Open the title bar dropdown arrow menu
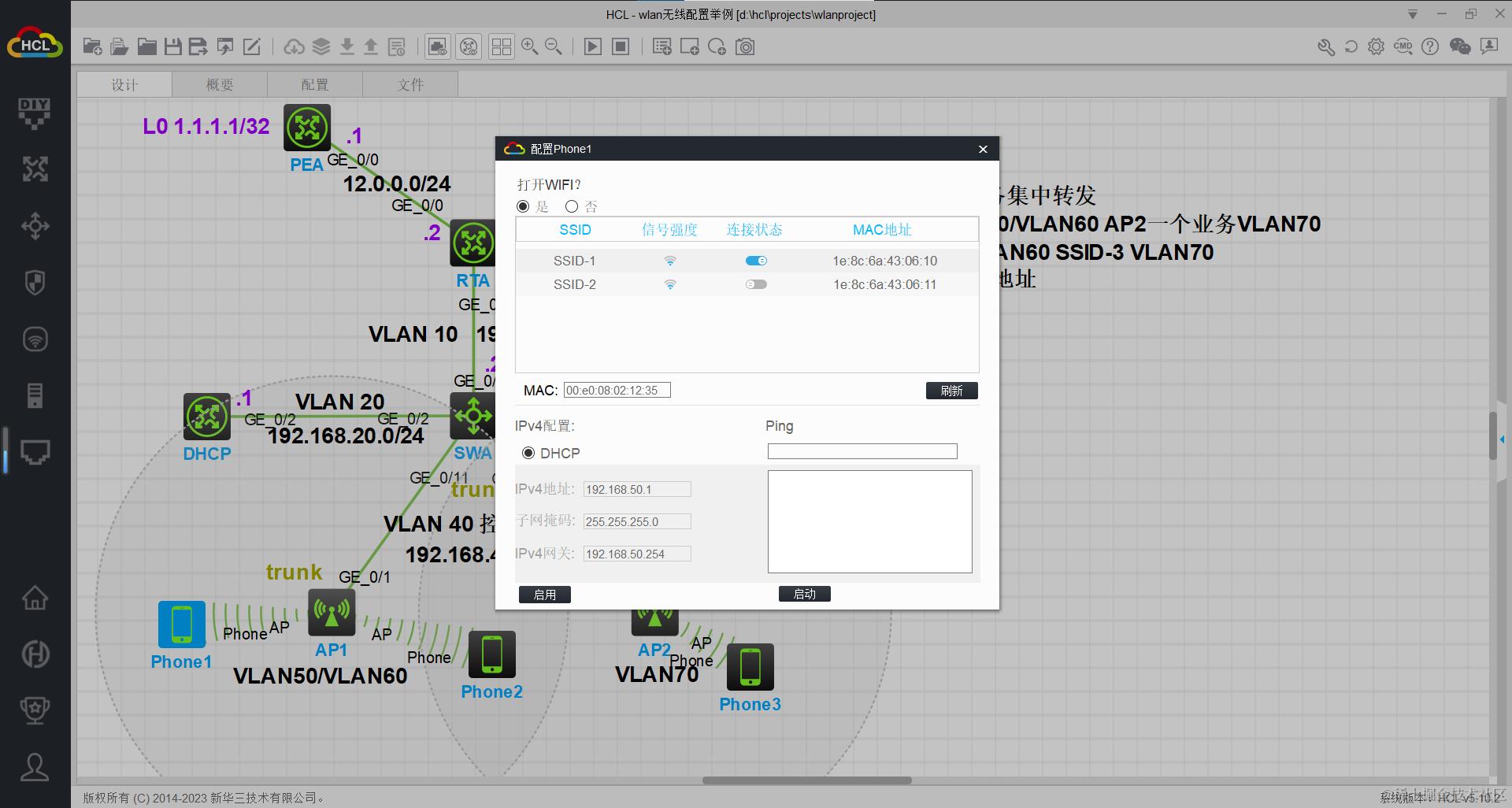Image resolution: width=1512 pixels, height=808 pixels. (x=1413, y=14)
